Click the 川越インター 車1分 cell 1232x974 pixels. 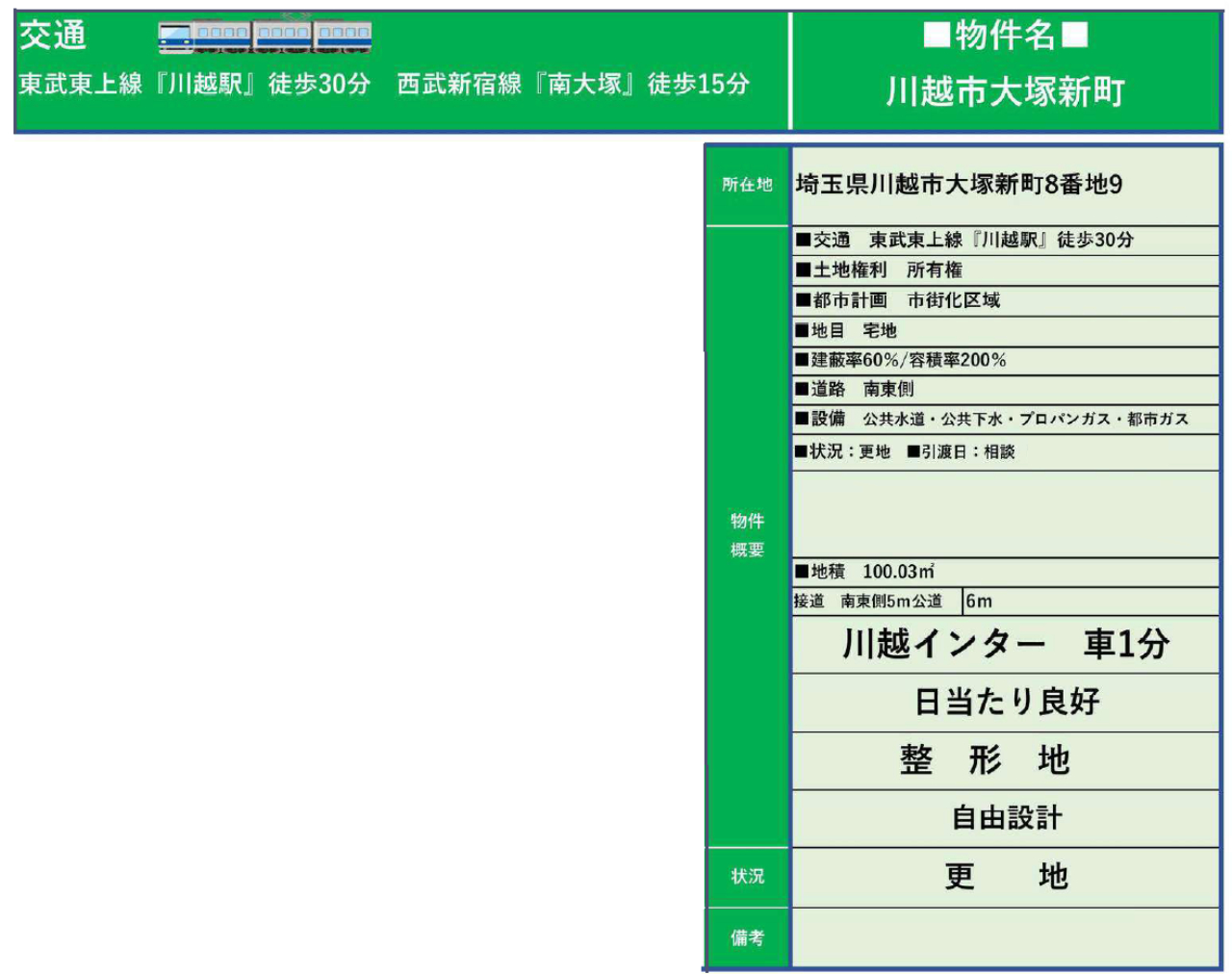coord(1005,644)
